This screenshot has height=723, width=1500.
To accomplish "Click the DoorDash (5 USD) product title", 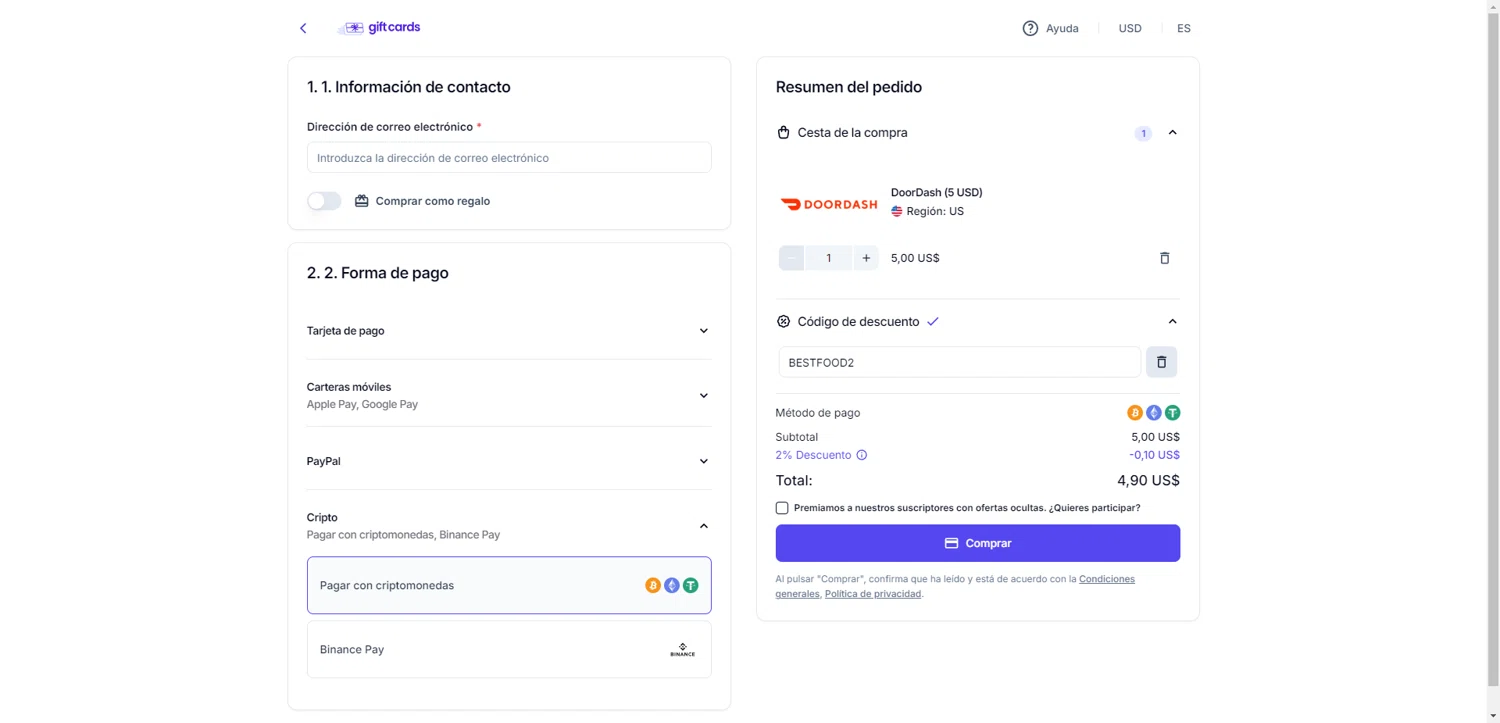I will (937, 192).
